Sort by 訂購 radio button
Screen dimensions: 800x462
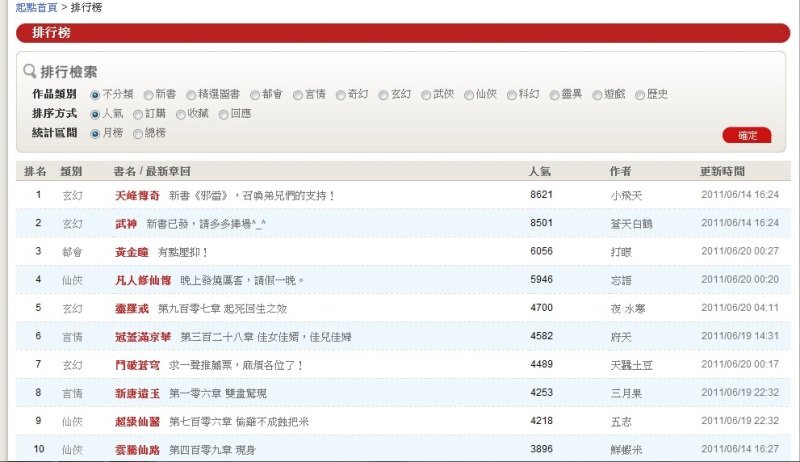click(138, 114)
